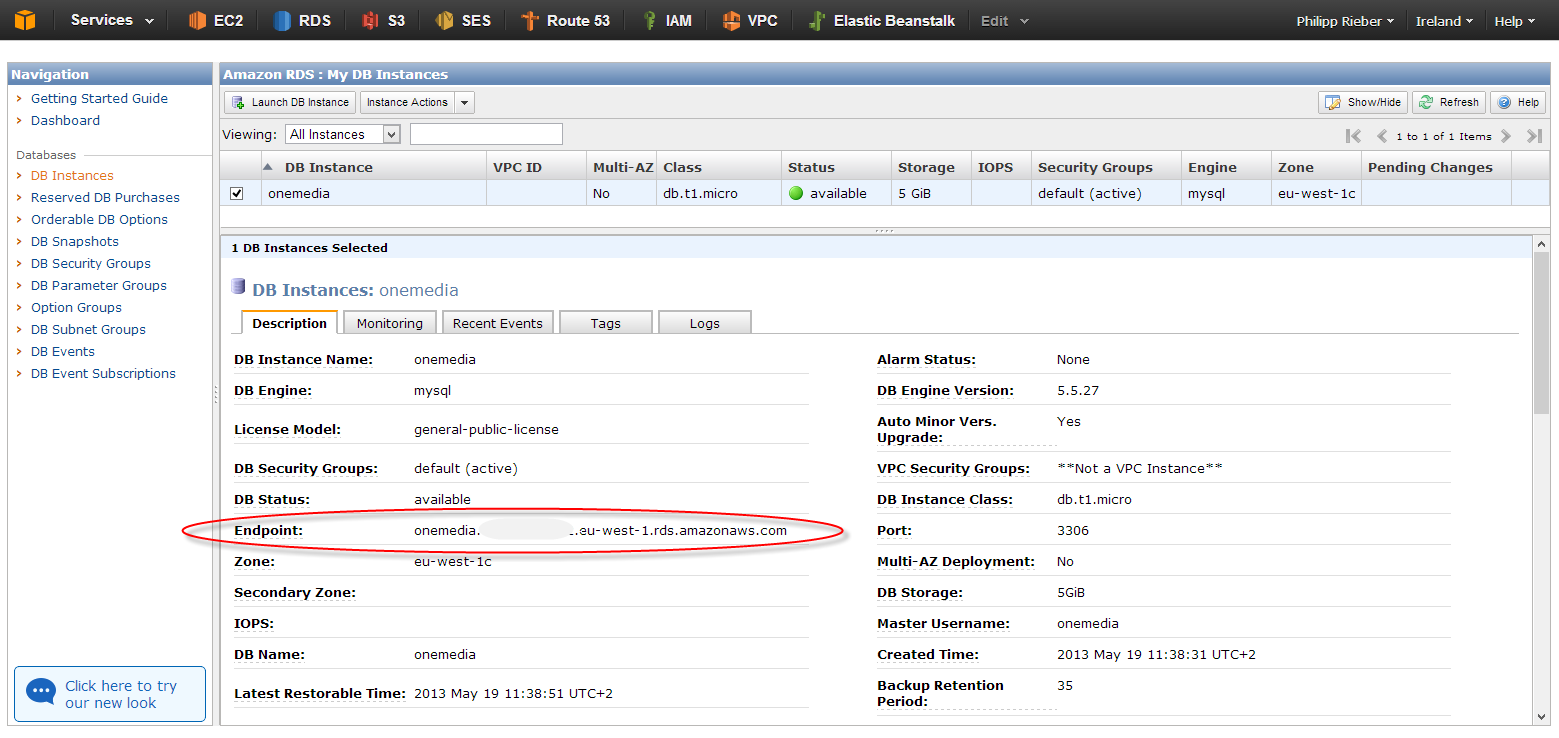Open the Philipp Rieber account menu
Screen dimensions: 1559x738
point(1345,21)
